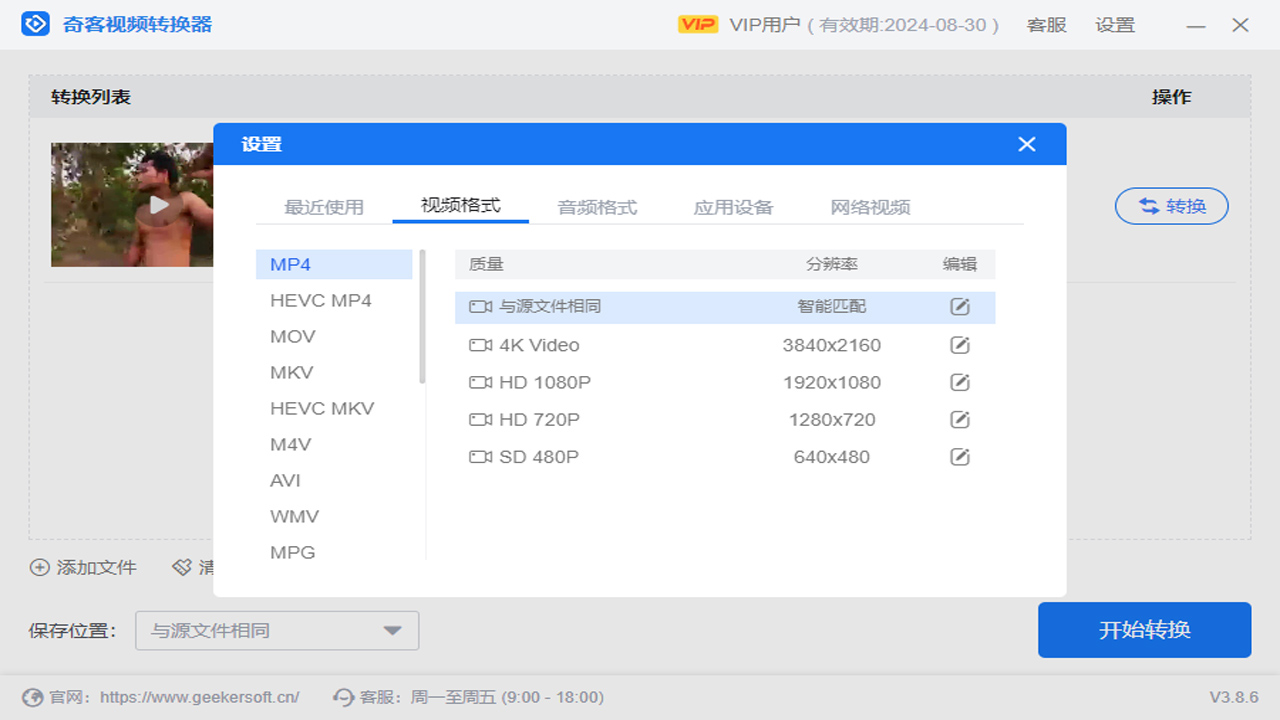Click the app logo in the title bar
1280x720 pixels.
38,24
